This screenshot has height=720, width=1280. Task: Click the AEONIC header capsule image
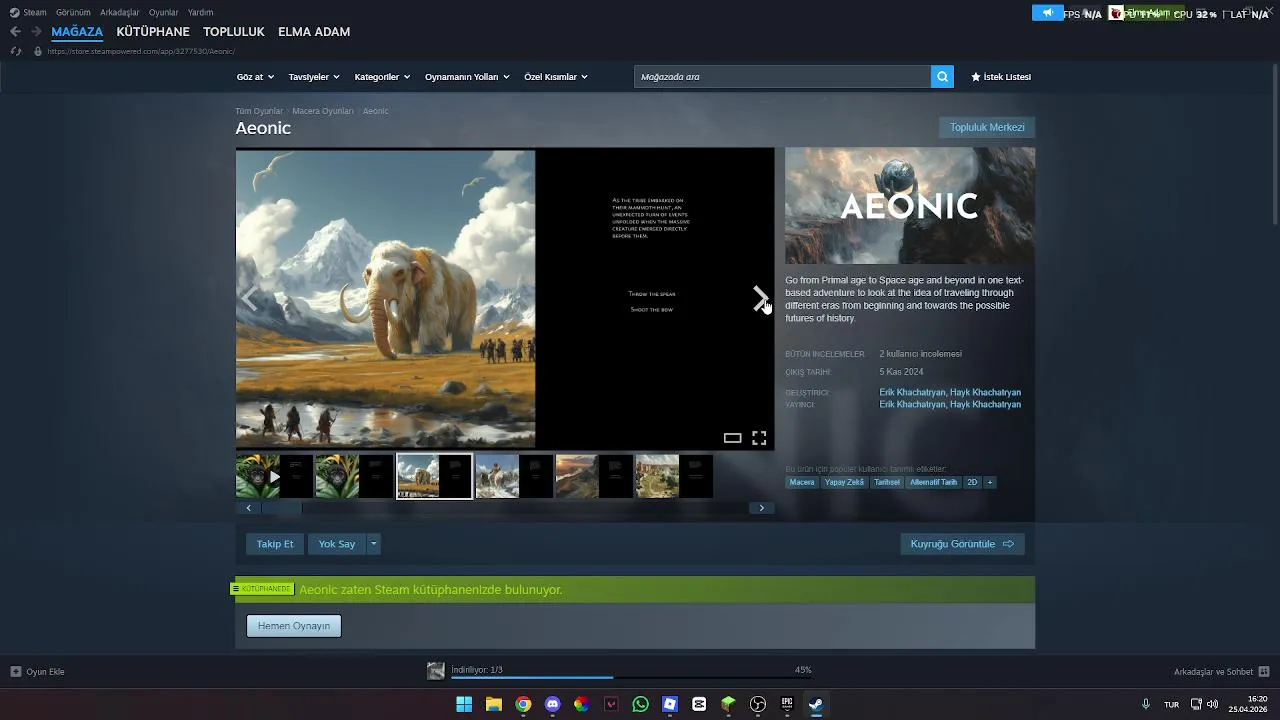(910, 206)
